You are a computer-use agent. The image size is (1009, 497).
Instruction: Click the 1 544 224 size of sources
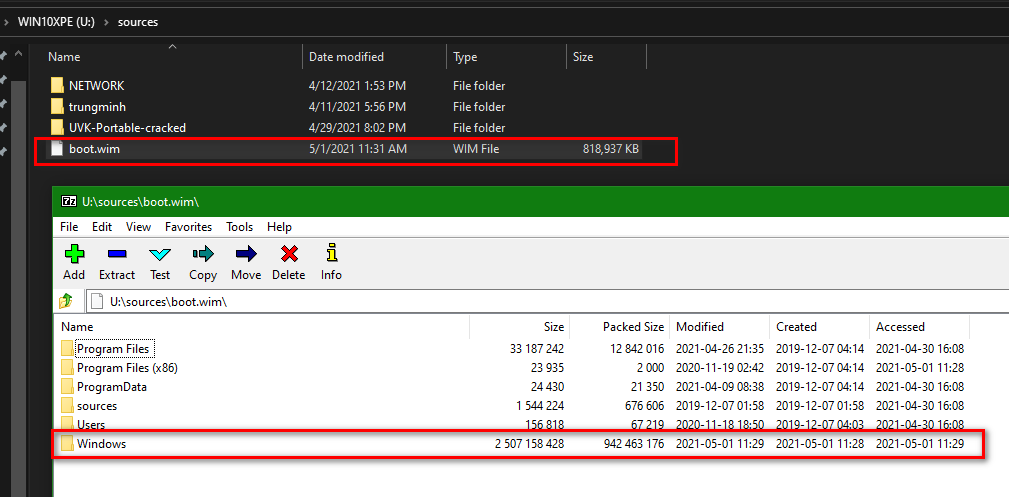[541, 406]
